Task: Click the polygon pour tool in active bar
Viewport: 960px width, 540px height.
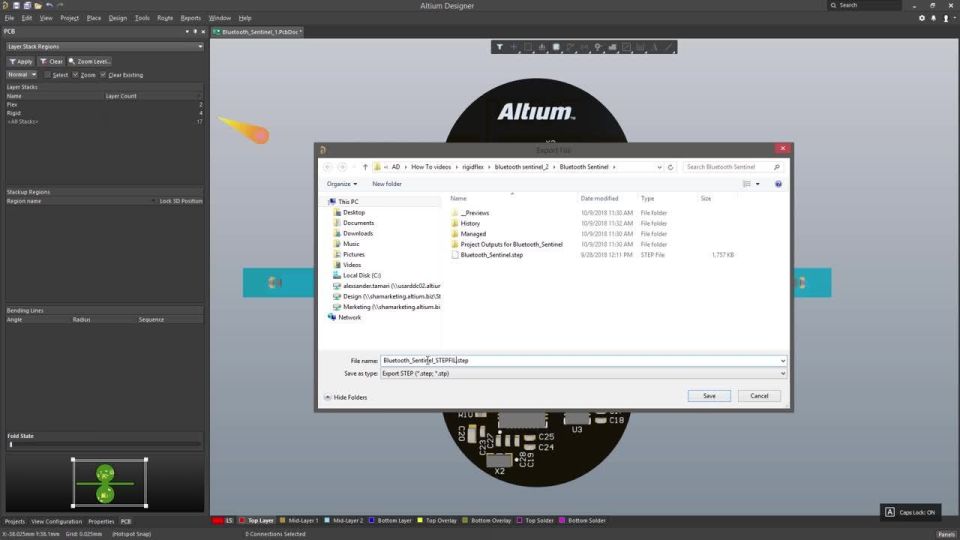Action: tap(612, 47)
